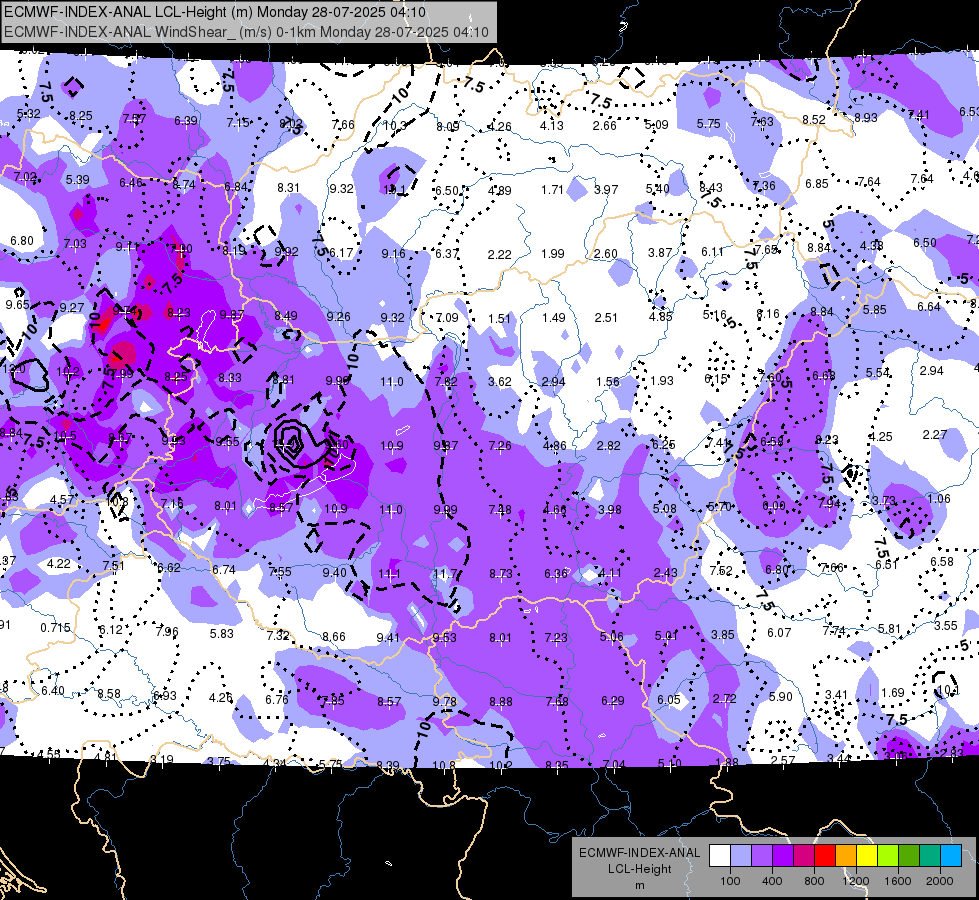Click the map value 3.41
Image resolution: width=979 pixels, height=900 pixels.
837,695
